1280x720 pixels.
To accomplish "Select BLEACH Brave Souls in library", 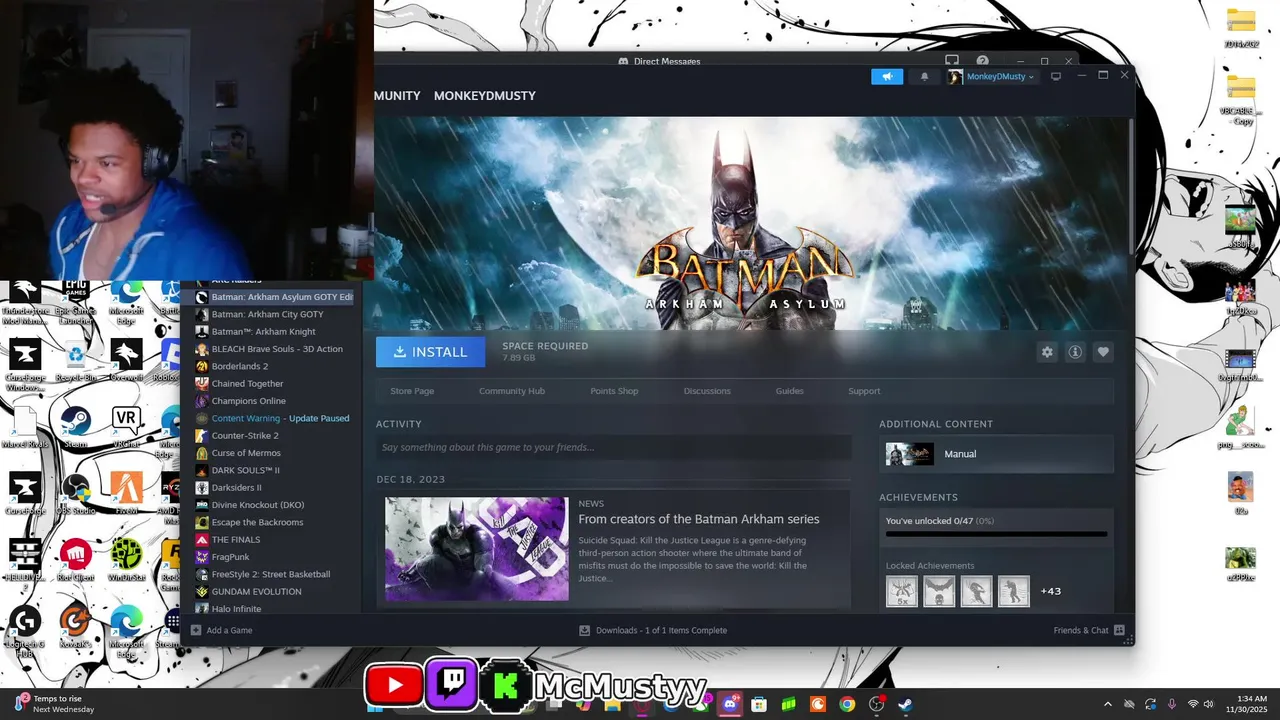I will coord(276,349).
